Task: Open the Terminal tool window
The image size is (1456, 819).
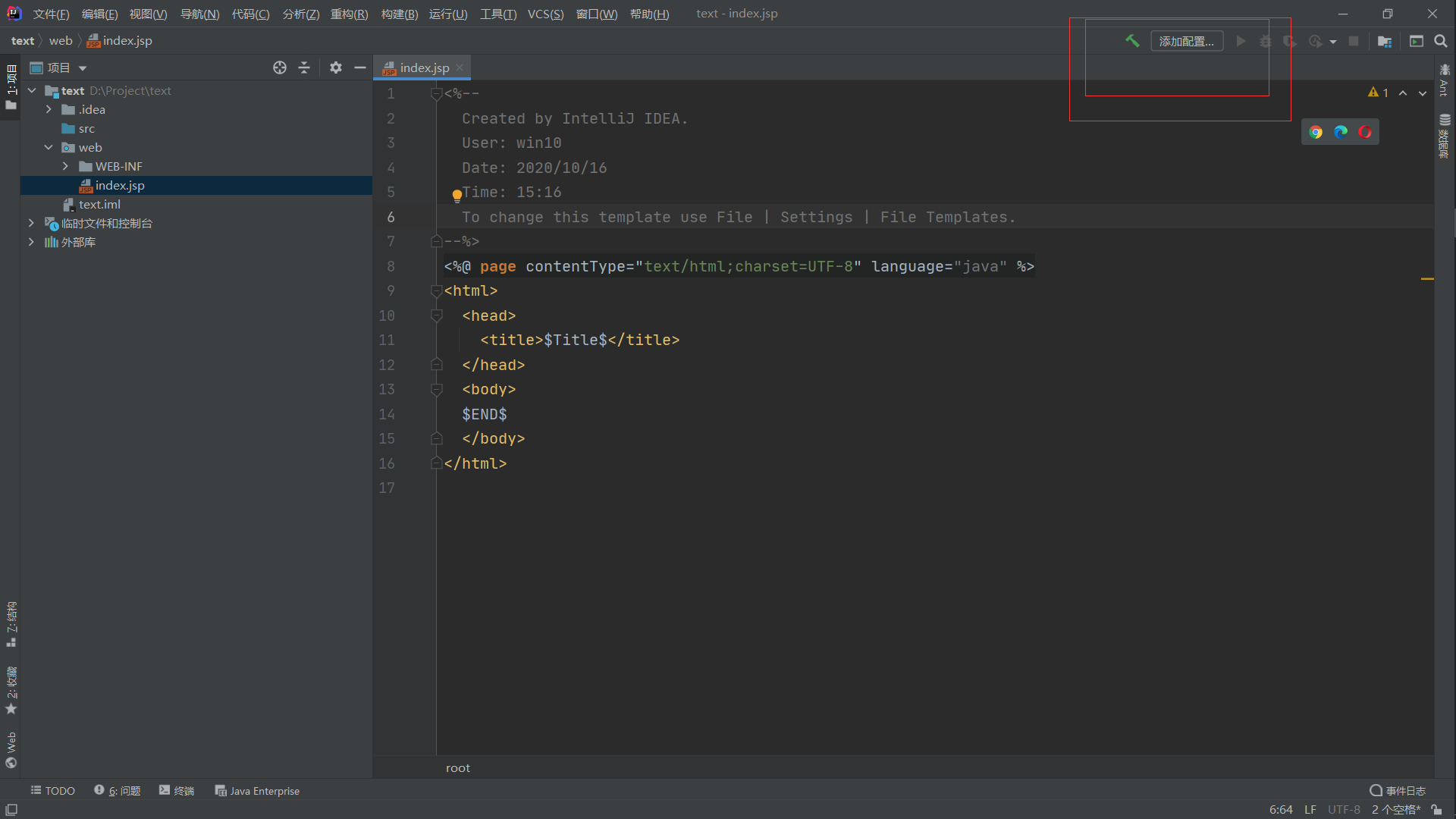Action: (176, 790)
